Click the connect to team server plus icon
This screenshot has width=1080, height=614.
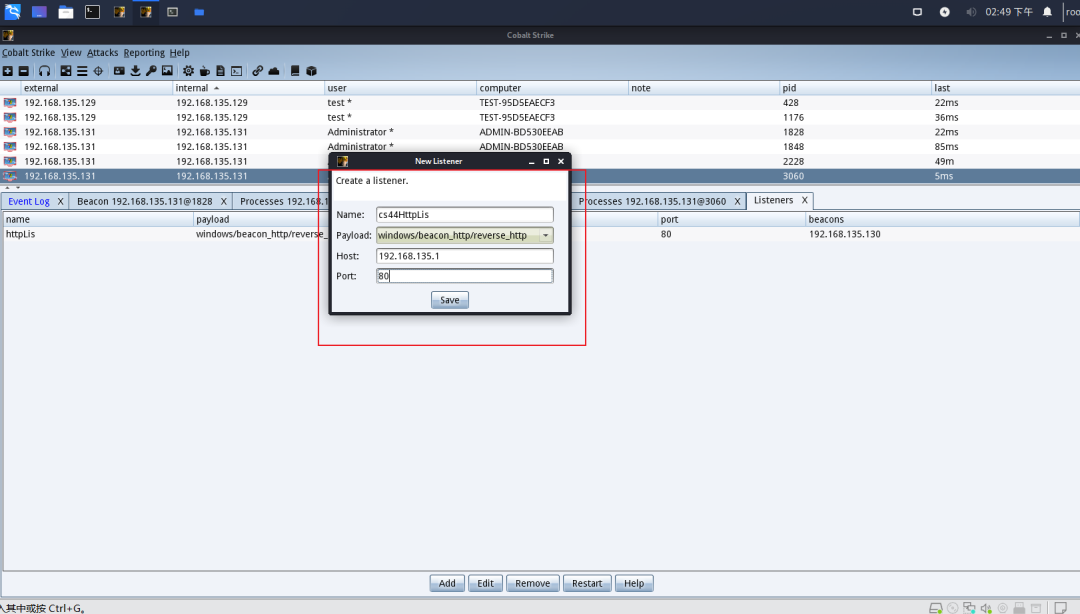8,71
